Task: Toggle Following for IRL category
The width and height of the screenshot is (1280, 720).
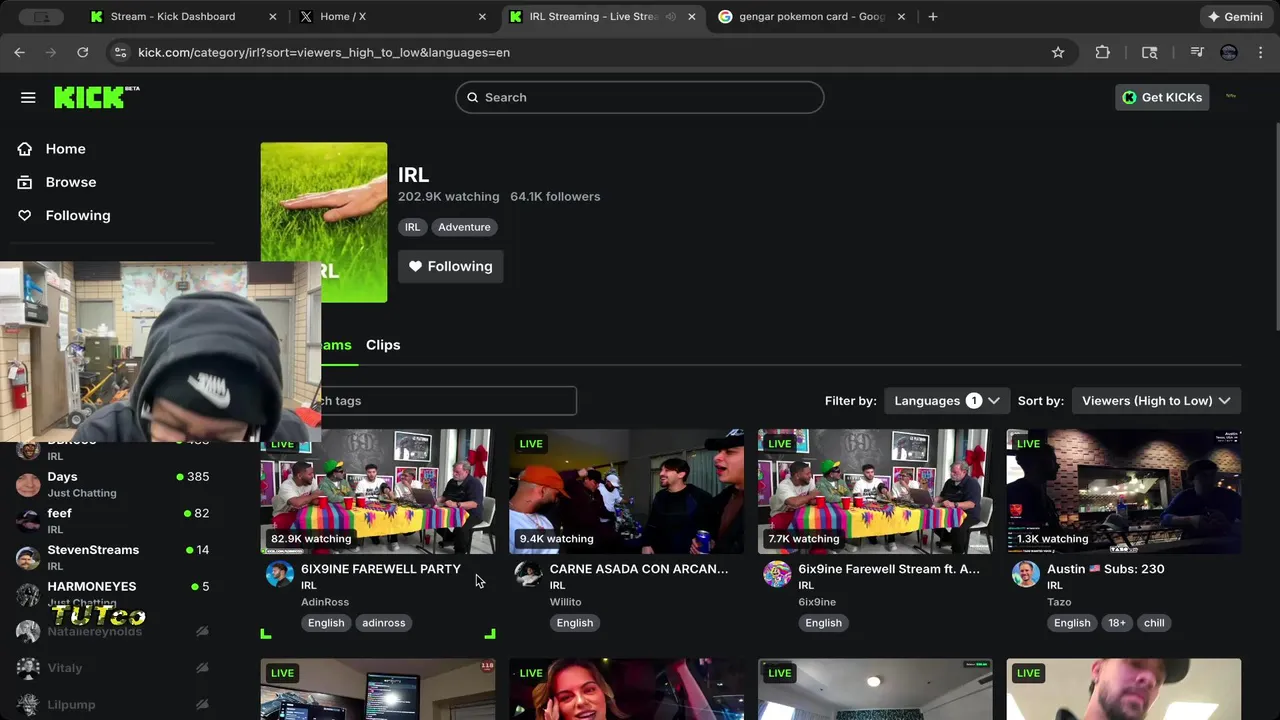Action: point(451,266)
